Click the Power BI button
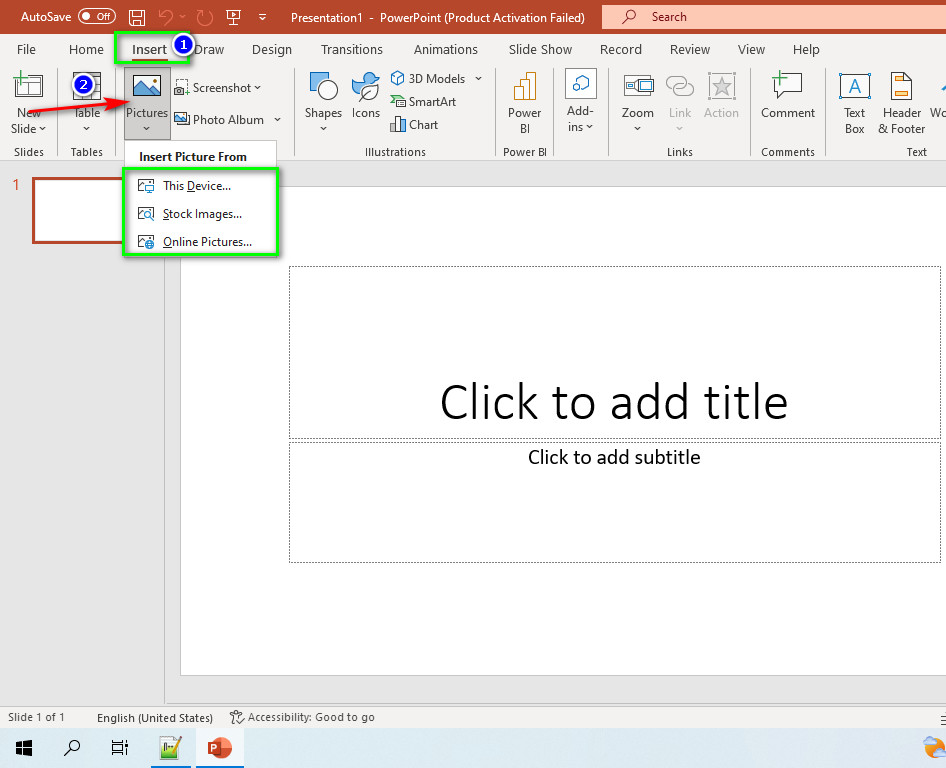The width and height of the screenshot is (946, 768). [524, 103]
